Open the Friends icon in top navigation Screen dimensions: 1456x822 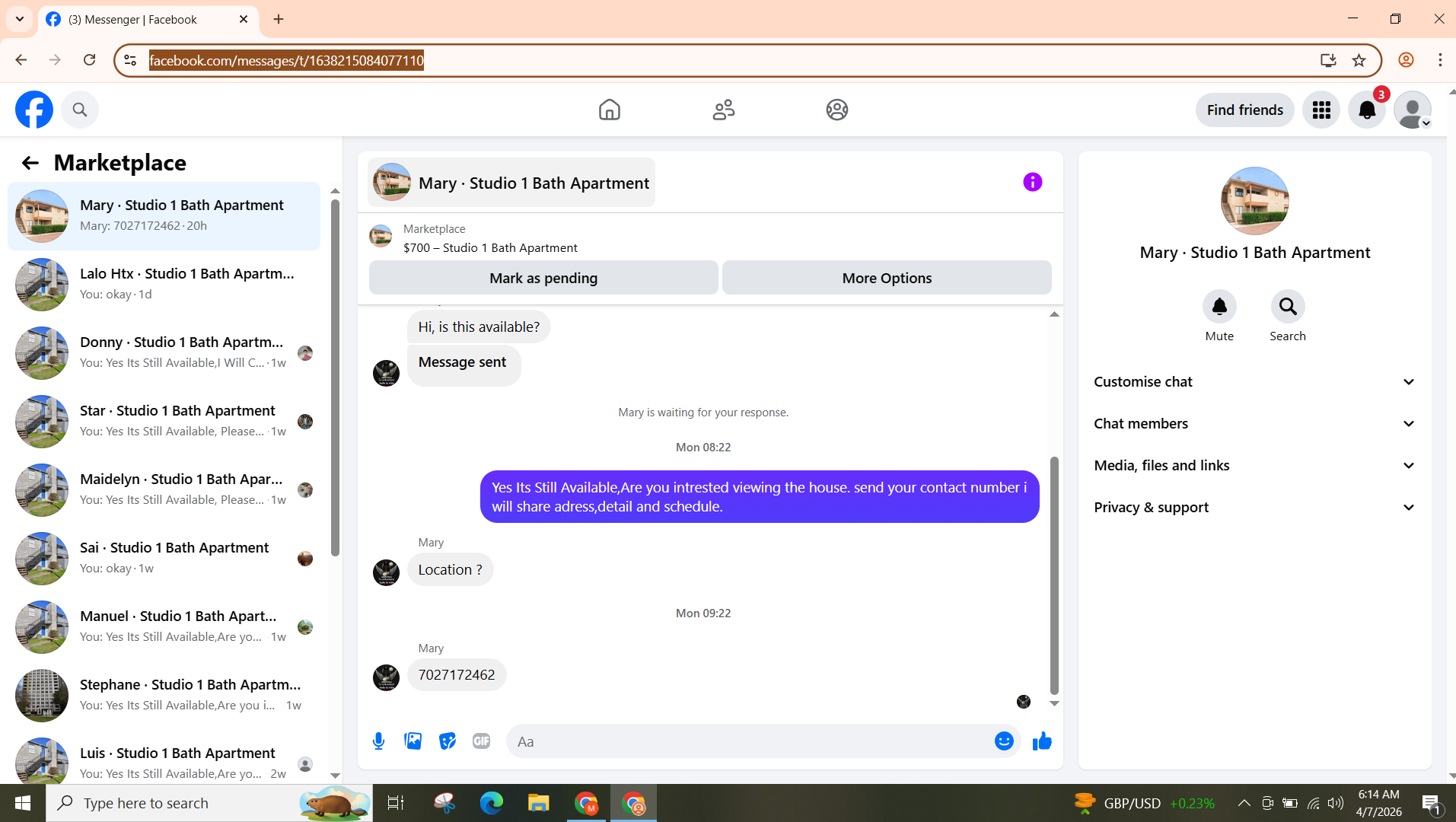pyautogui.click(x=723, y=110)
